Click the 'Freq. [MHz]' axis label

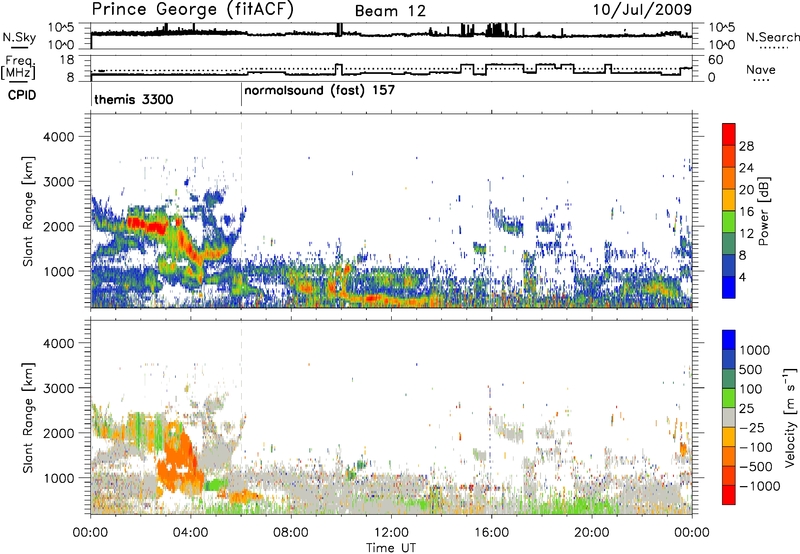pos(18,68)
